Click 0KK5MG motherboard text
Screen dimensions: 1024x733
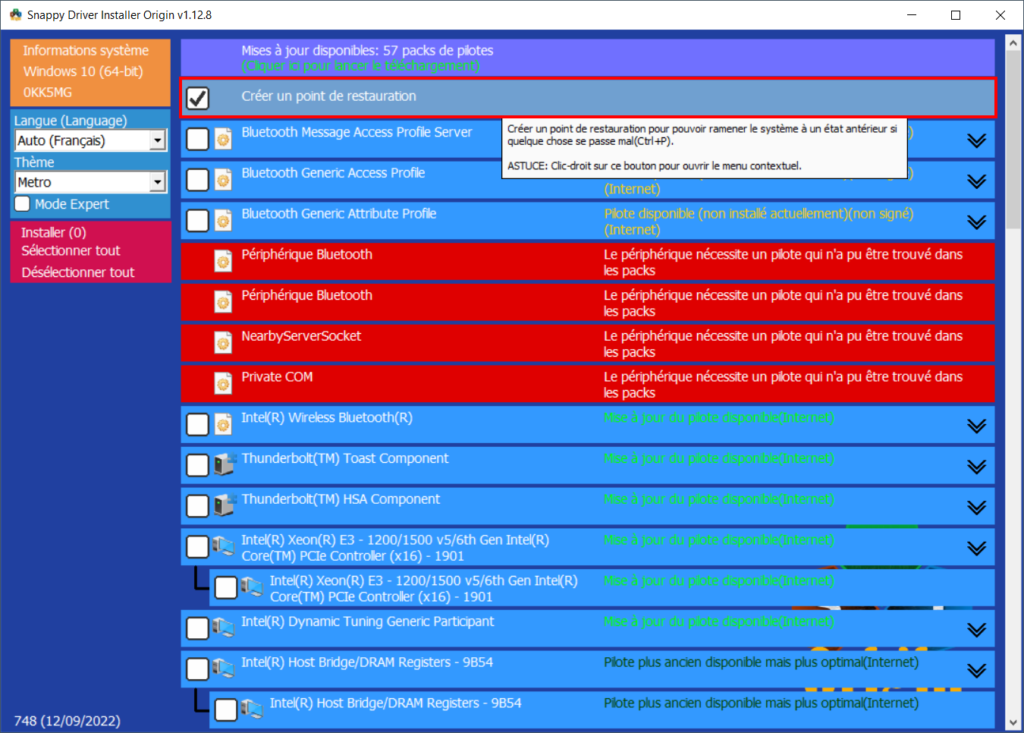[x=48, y=92]
